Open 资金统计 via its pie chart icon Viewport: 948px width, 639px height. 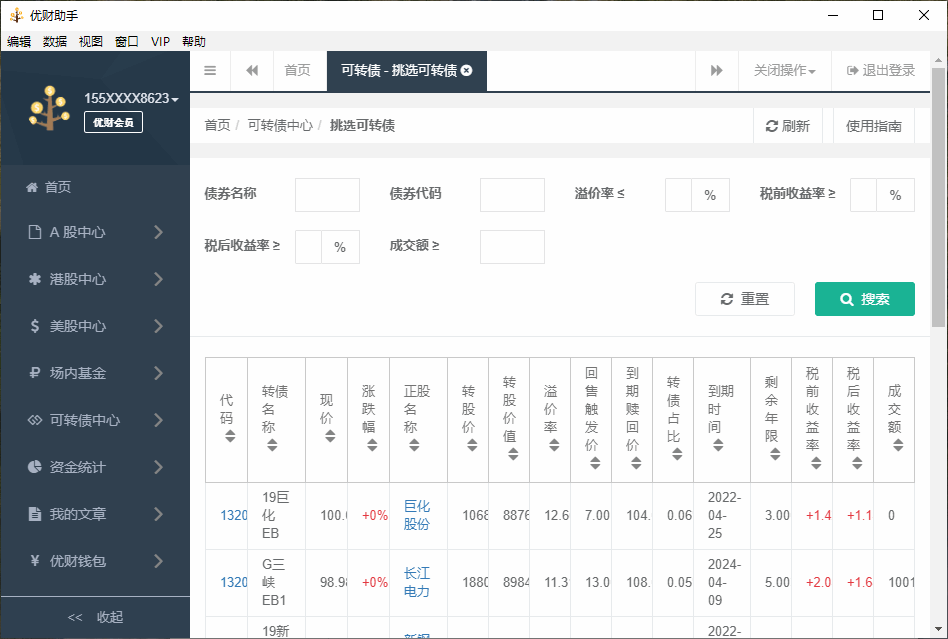(x=35, y=467)
